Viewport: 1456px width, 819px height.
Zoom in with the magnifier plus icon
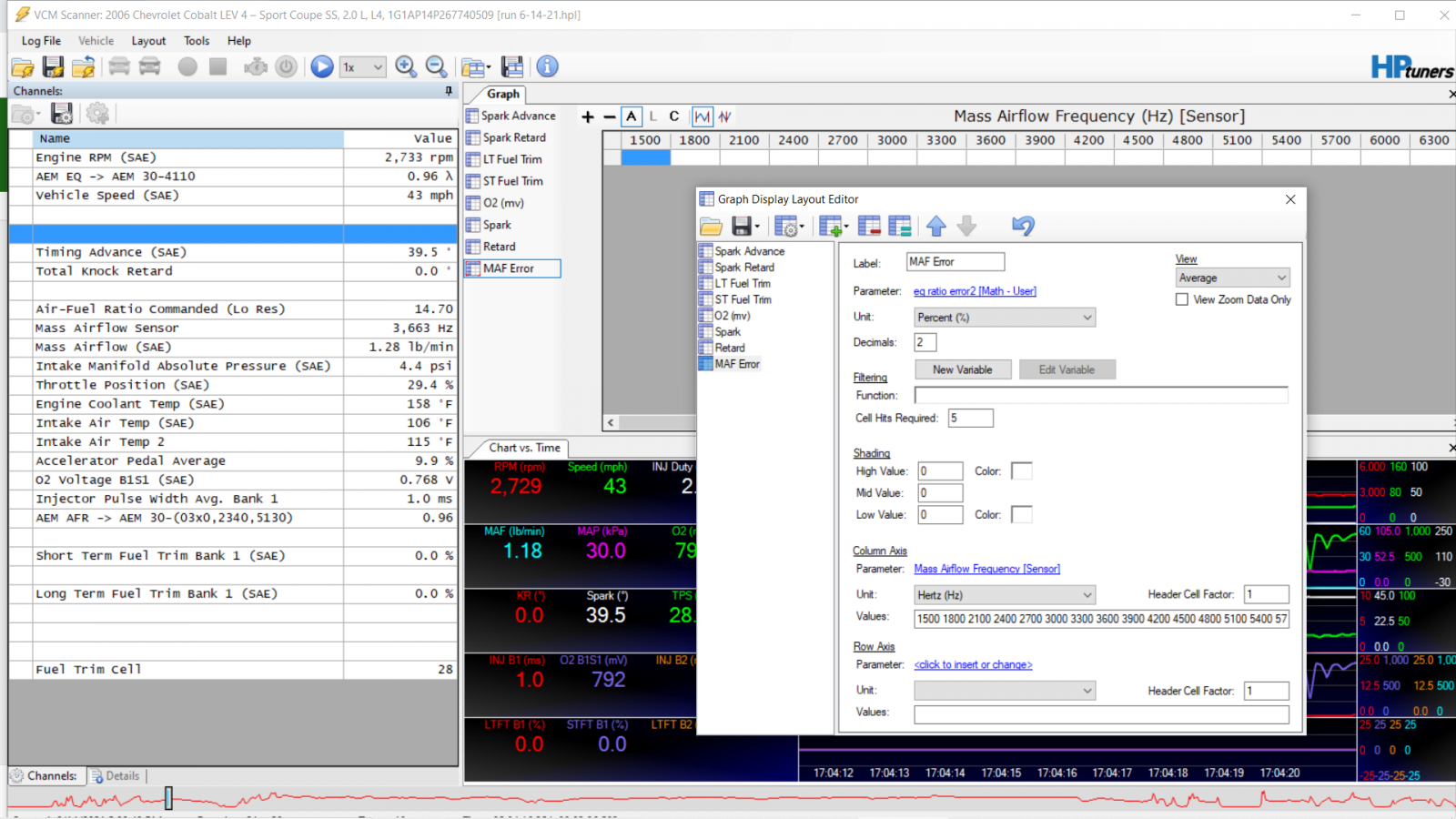(x=406, y=66)
